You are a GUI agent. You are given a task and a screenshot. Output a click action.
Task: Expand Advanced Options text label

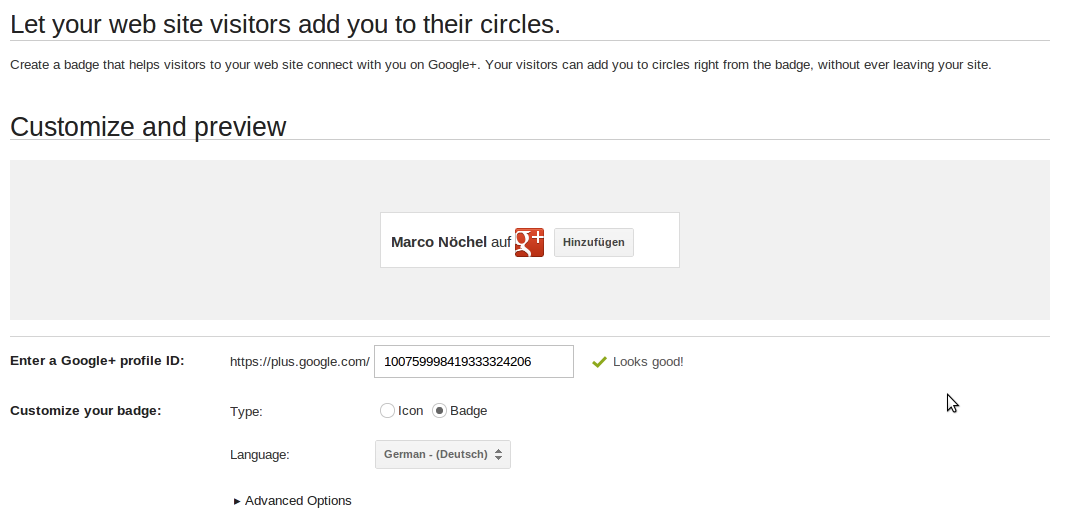tap(298, 501)
